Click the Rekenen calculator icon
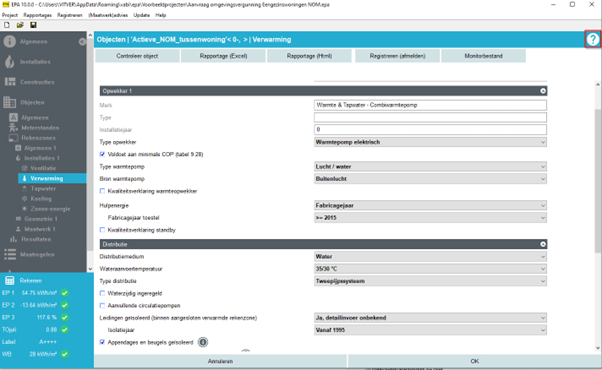 [x=10, y=281]
